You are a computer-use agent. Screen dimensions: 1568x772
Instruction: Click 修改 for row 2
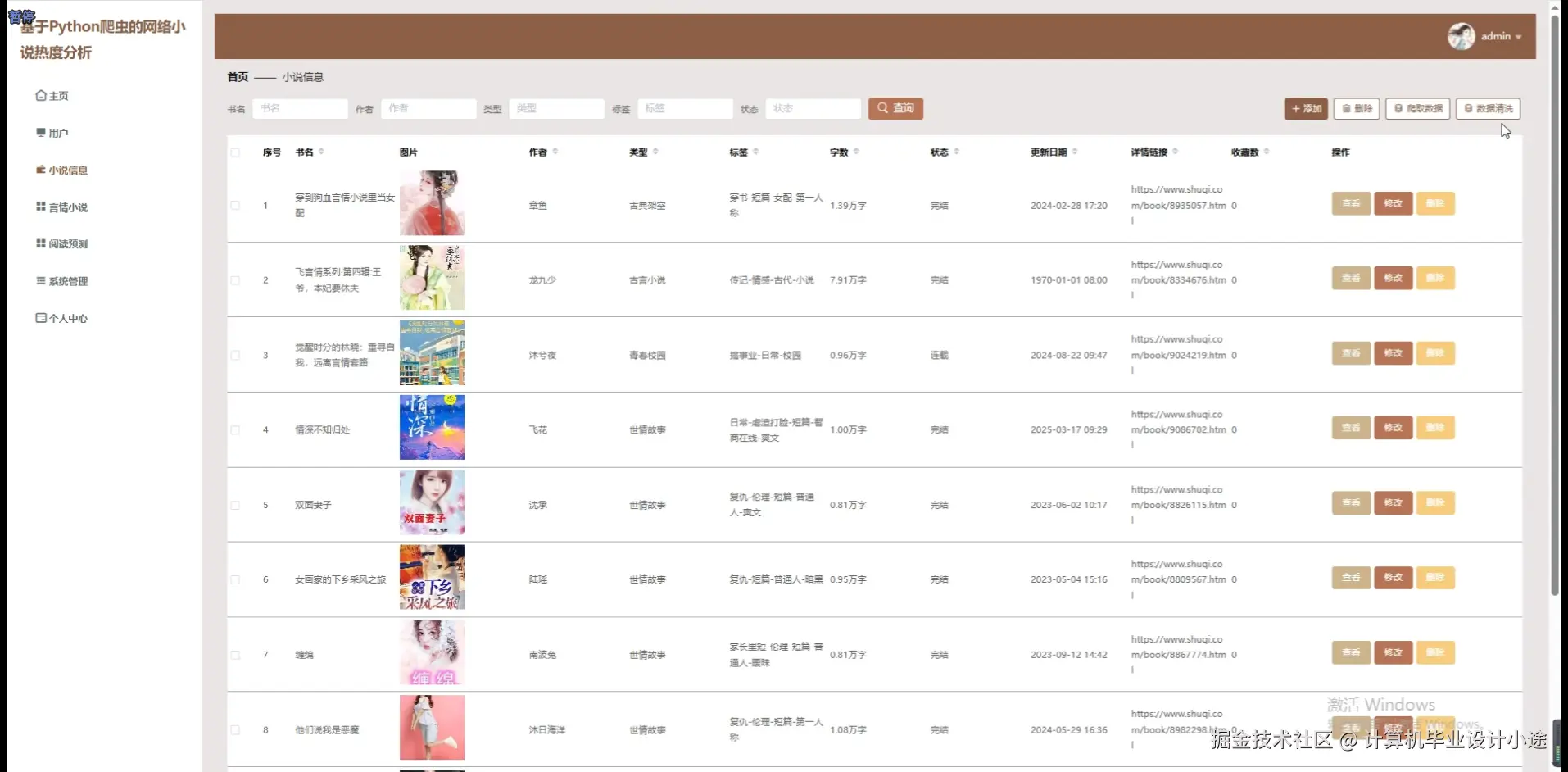[1393, 278]
